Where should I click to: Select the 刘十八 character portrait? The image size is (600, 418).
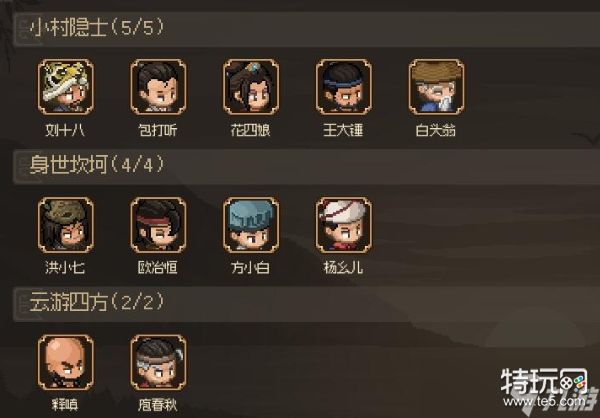click(65, 87)
